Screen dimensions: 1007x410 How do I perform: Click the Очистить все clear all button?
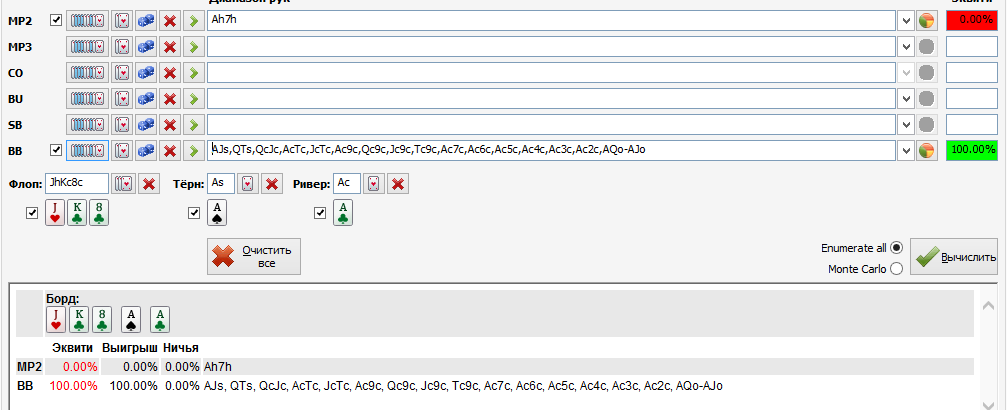point(254,256)
